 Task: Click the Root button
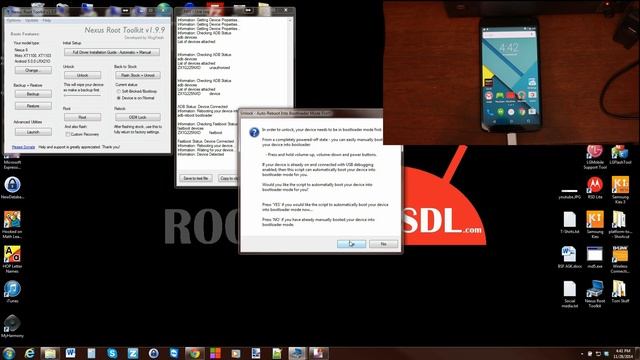pyautogui.click(x=82, y=117)
